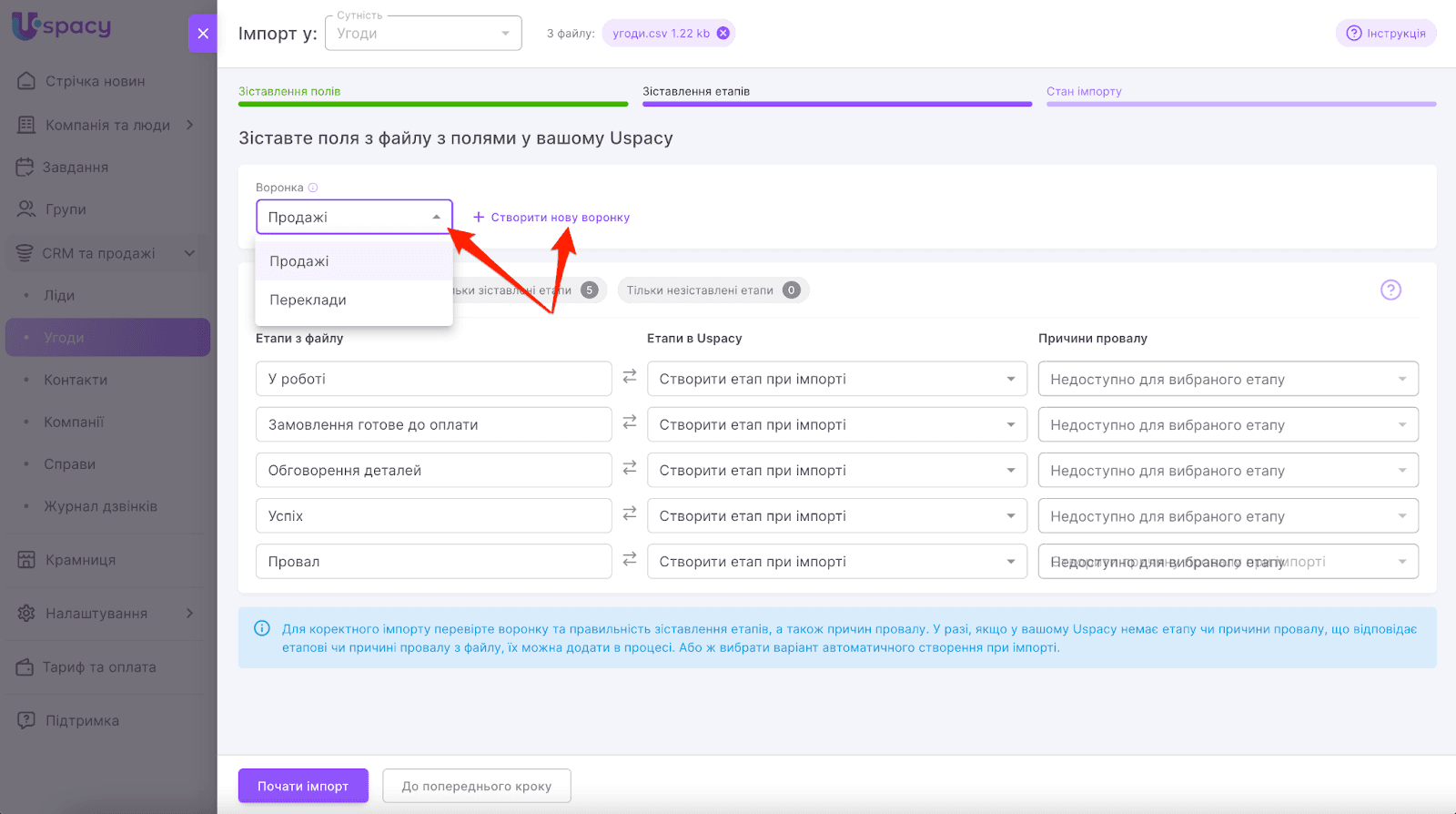Screen dimensions: 1456x814
Task: Go back via До попереднього кроку button
Action: coord(476,786)
